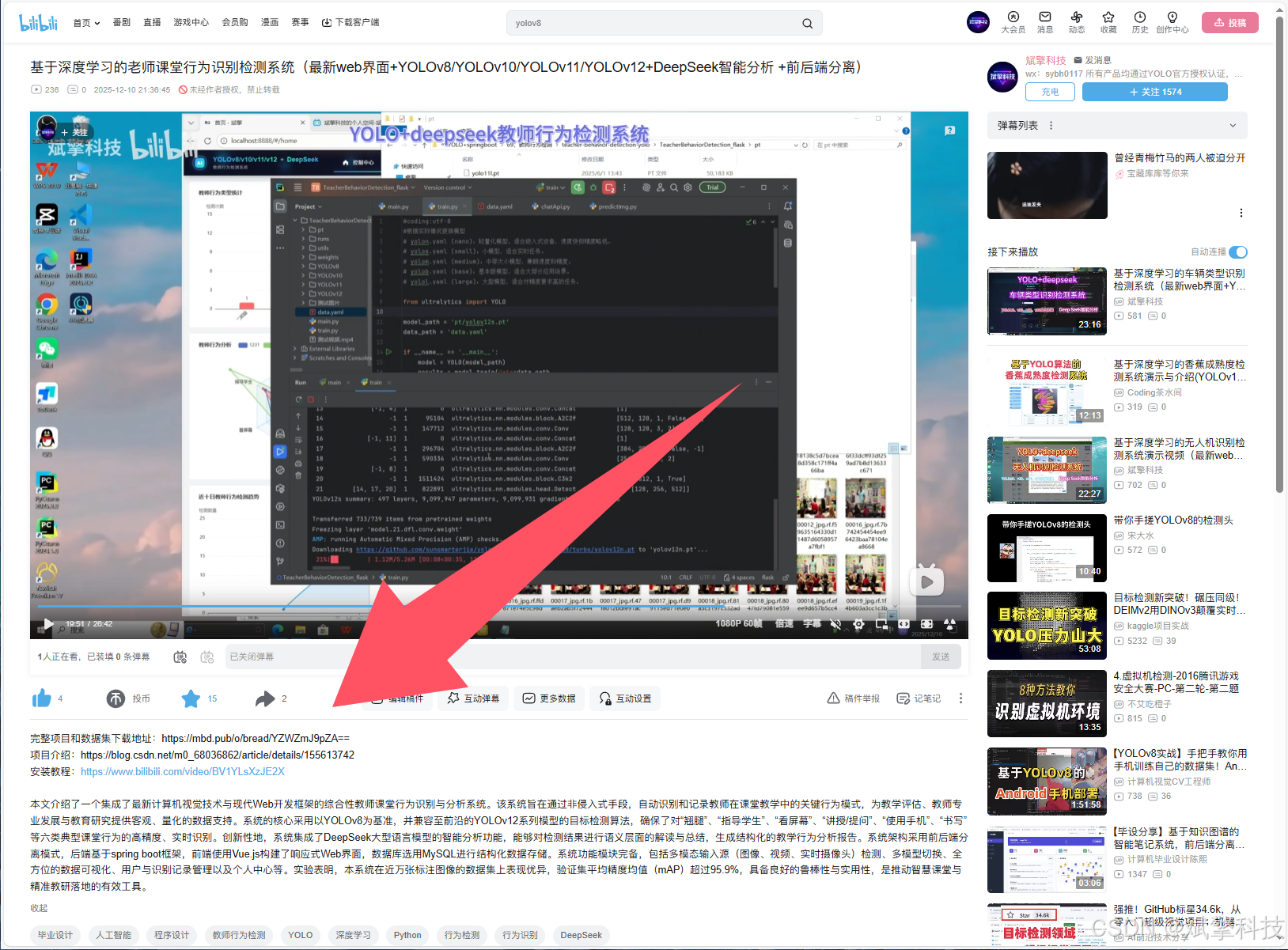This screenshot has width=1288, height=950.
Task: Click the video progress bar
Action: point(499,608)
